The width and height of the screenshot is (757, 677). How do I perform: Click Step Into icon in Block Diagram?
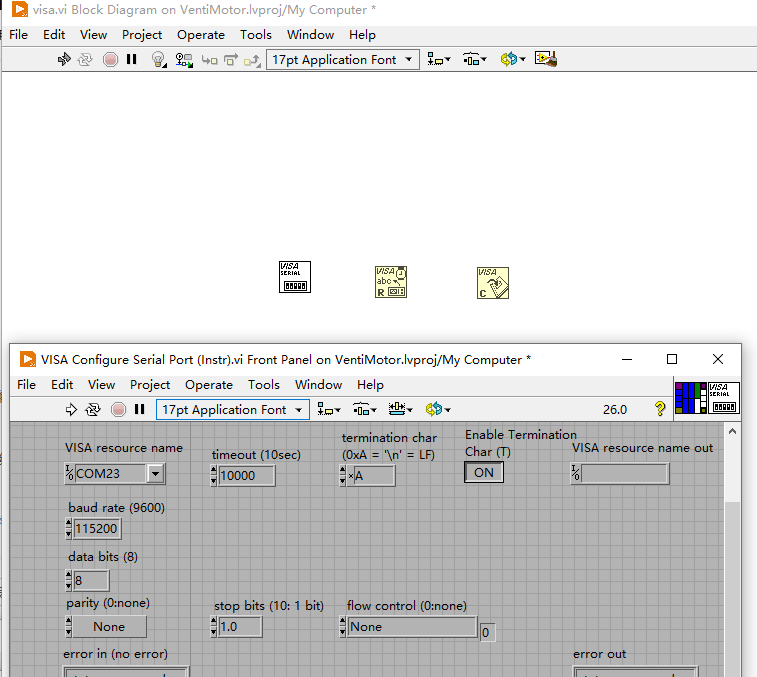click(x=210, y=60)
